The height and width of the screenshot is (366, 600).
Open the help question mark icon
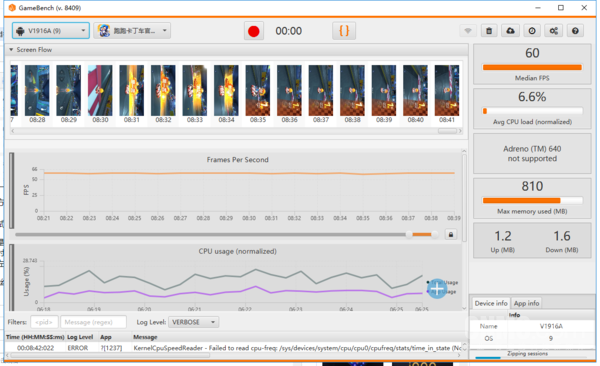[575, 31]
